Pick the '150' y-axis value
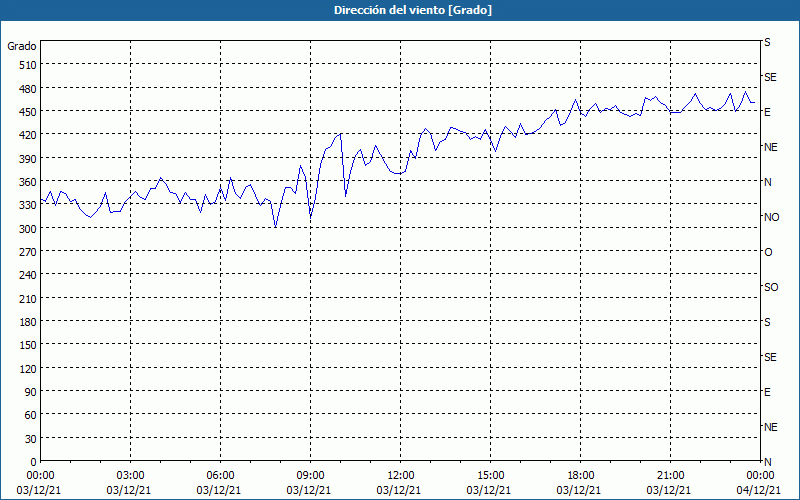Image resolution: width=800 pixels, height=500 pixels. 28,345
